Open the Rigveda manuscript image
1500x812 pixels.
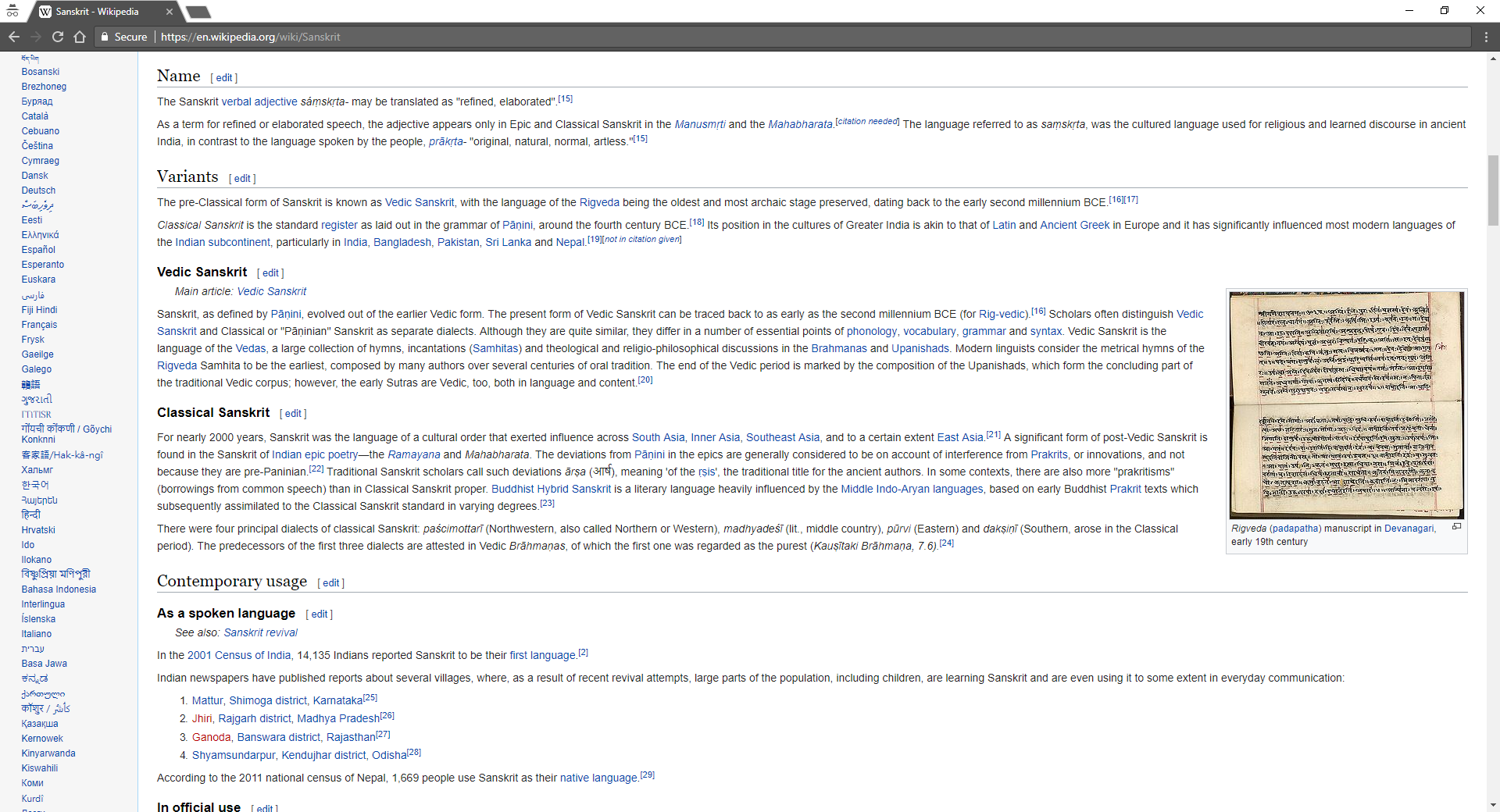tap(1347, 405)
